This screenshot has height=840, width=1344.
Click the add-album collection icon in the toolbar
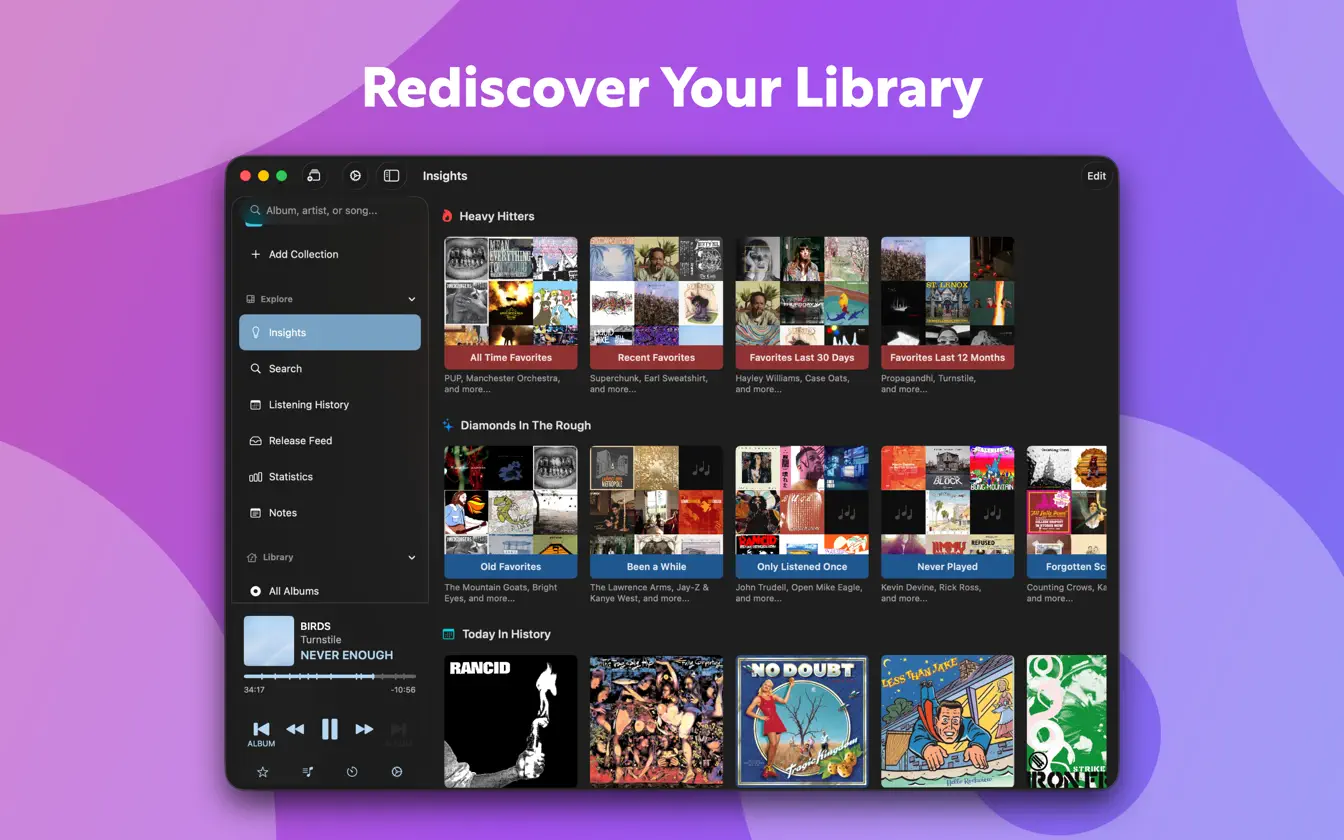(313, 176)
